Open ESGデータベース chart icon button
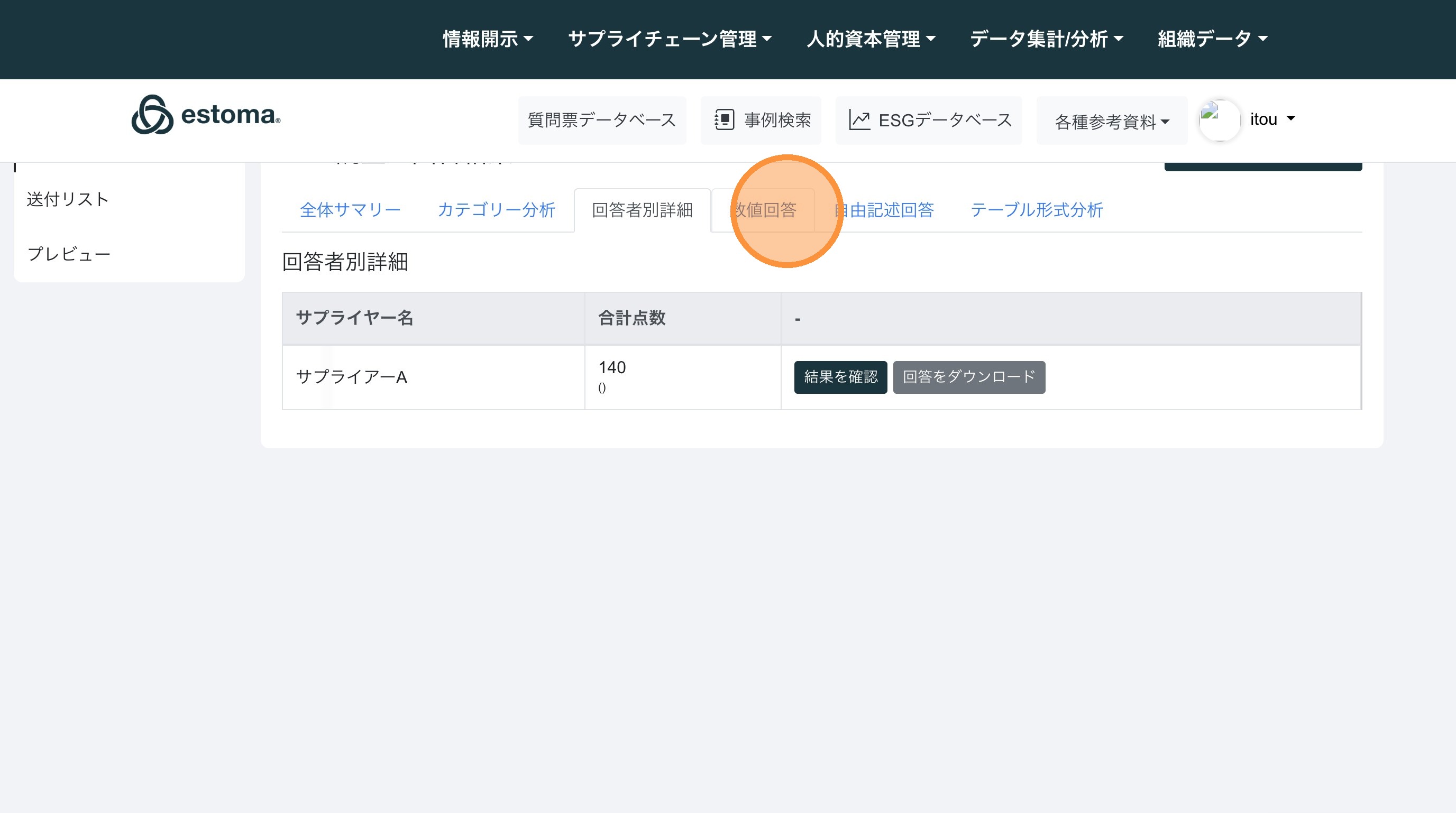Screen dimensions: 1456x813 929,120
